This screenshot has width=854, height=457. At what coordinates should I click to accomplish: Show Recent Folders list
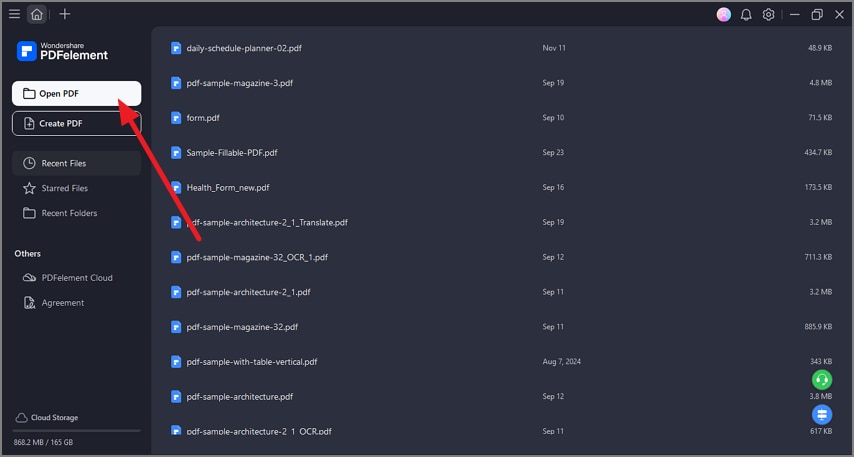point(69,213)
